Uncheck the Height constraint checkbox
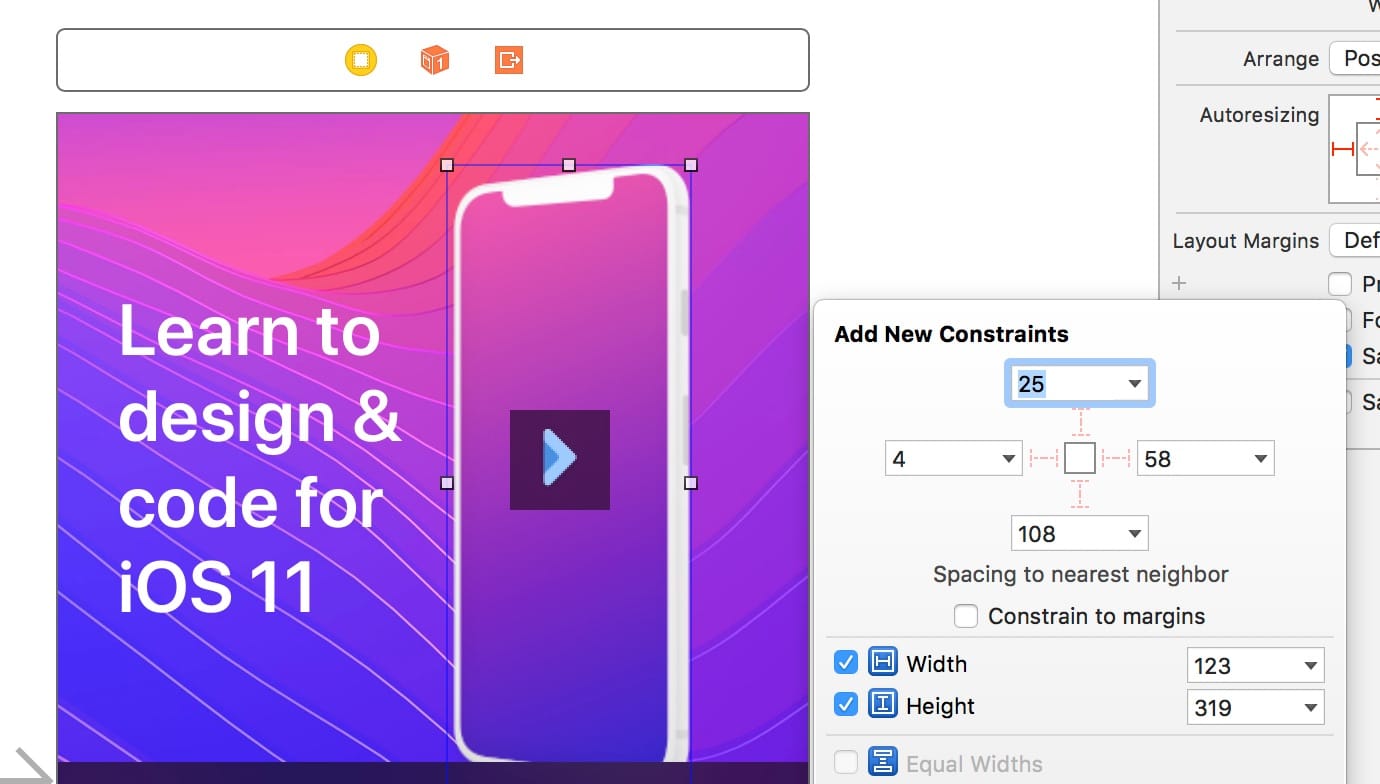Viewport: 1380px width, 784px height. (846, 705)
